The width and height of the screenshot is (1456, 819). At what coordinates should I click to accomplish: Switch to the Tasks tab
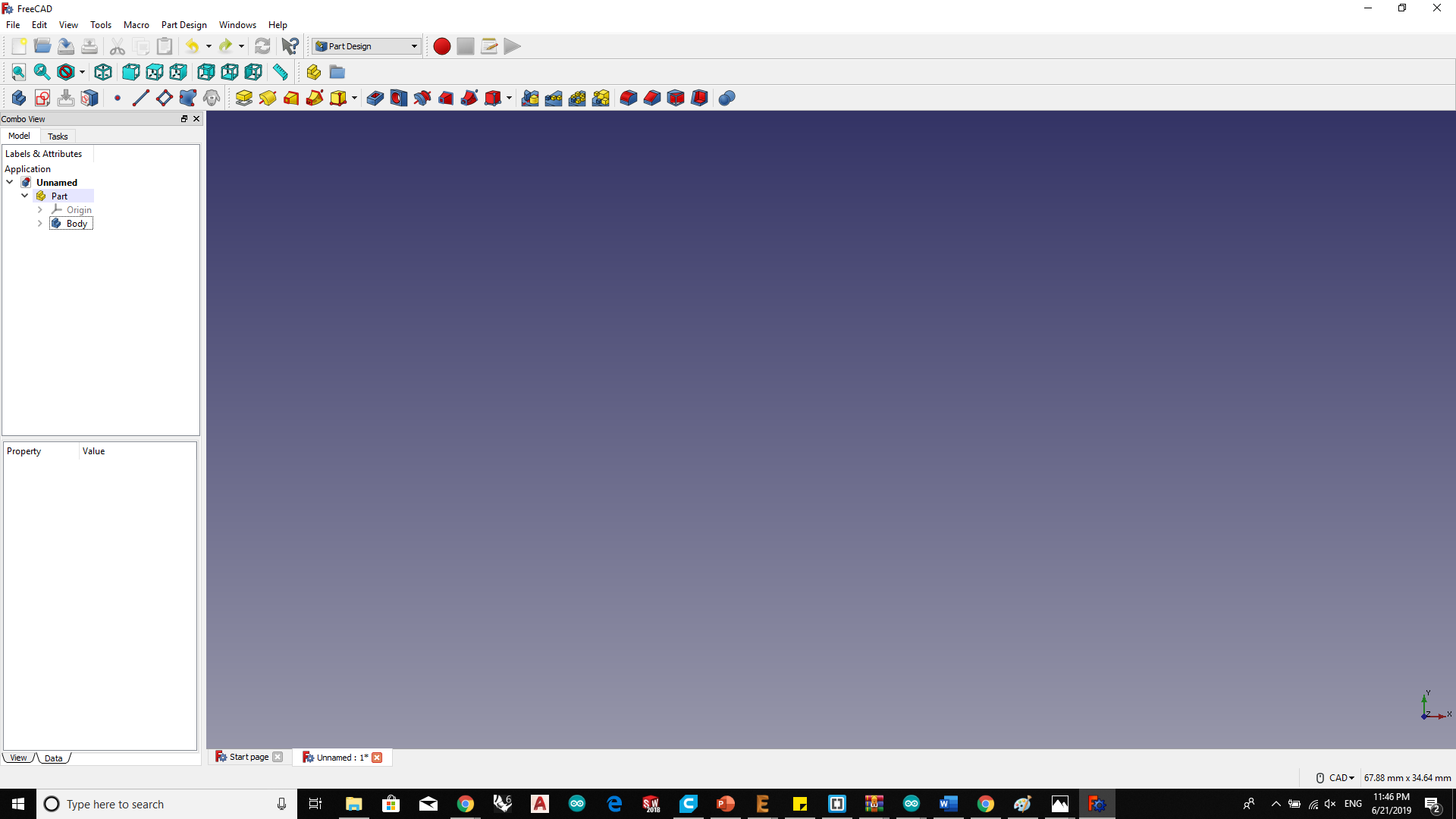[58, 136]
